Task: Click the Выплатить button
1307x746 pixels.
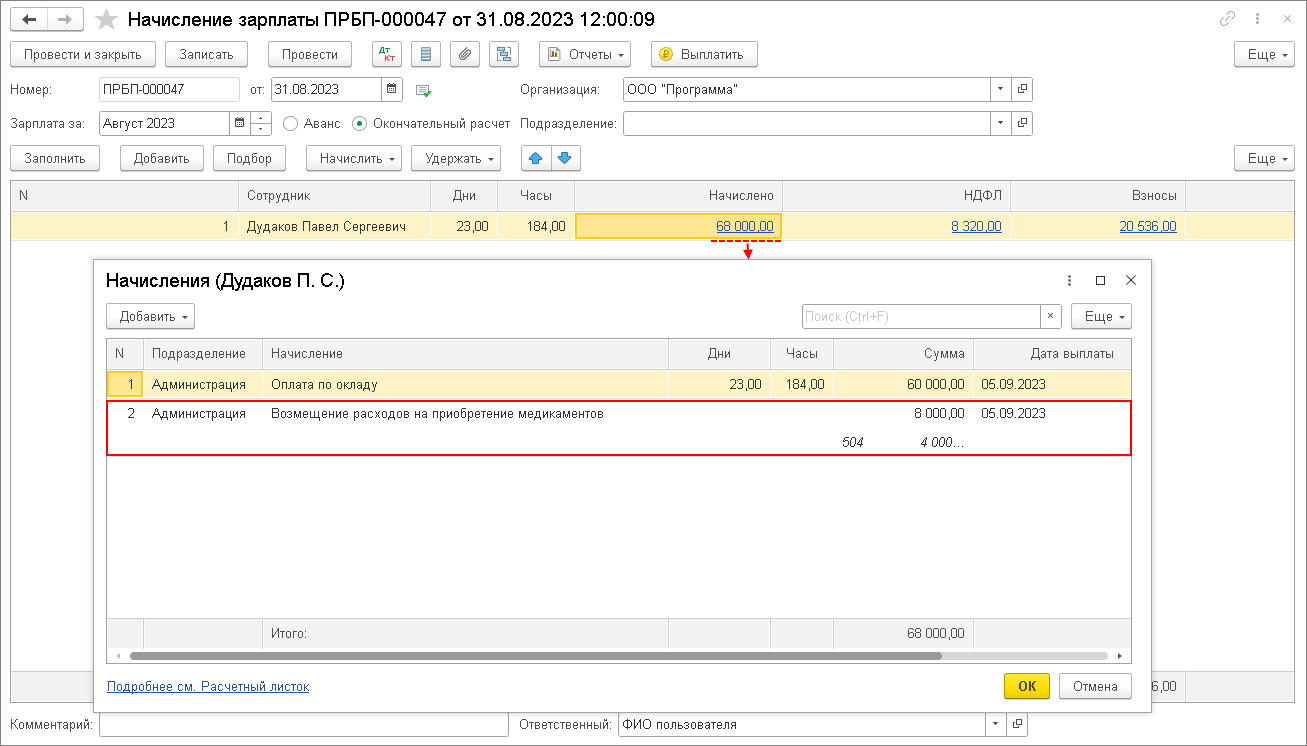Action: tap(704, 54)
